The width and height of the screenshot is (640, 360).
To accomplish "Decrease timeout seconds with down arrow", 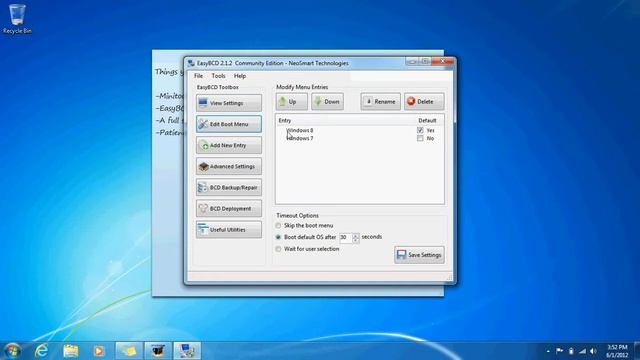I will (356, 240).
